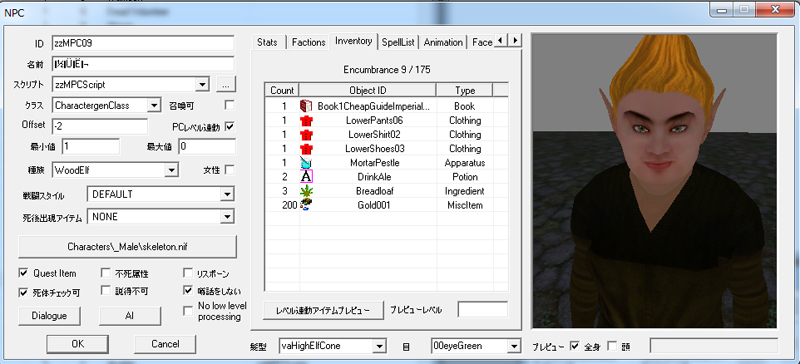The width and height of the screenshot is (800, 364).
Task: Click the Characters\_Male\skeleton.nif button
Action: coord(128,247)
